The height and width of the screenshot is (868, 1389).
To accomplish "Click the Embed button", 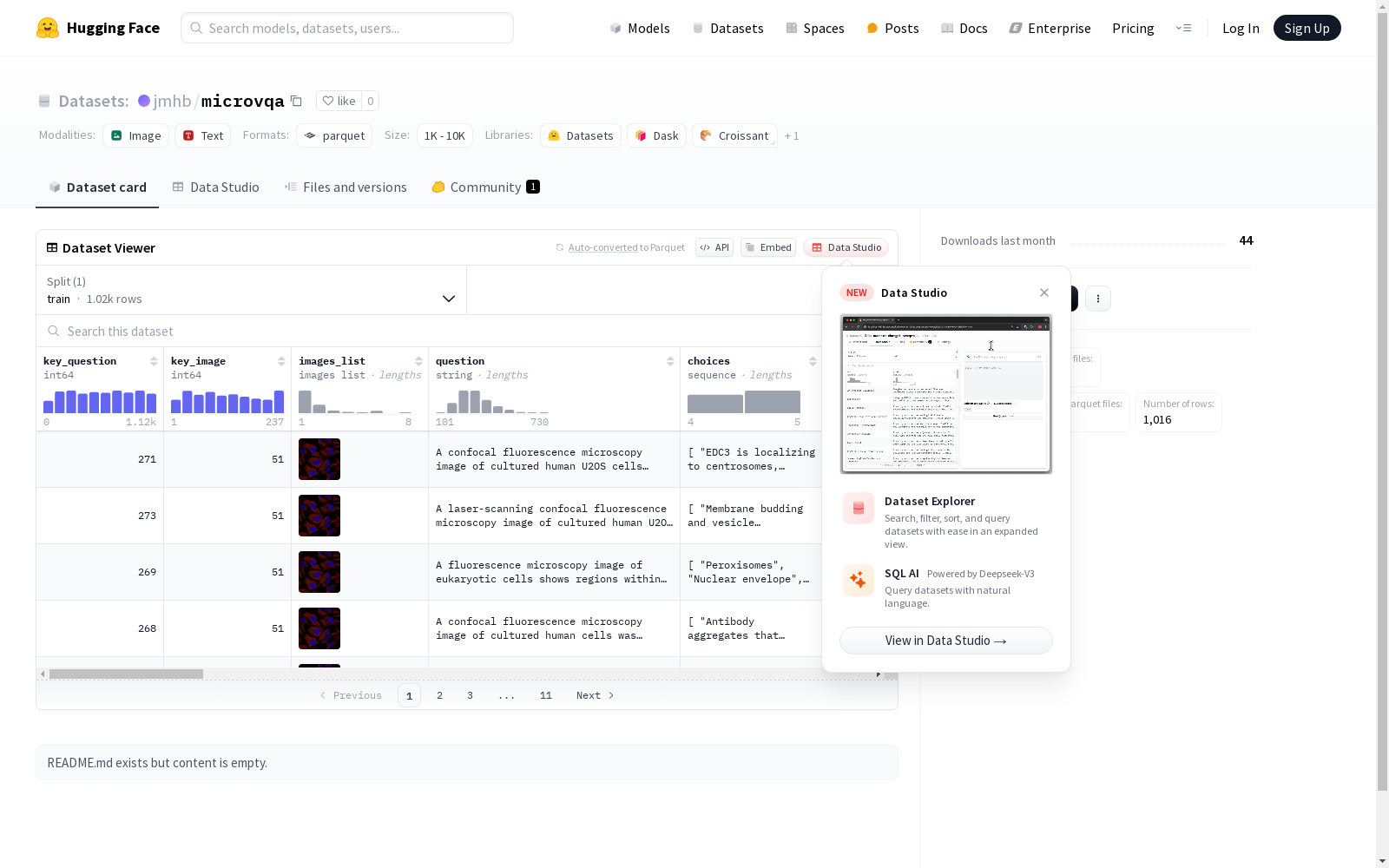I will (768, 247).
